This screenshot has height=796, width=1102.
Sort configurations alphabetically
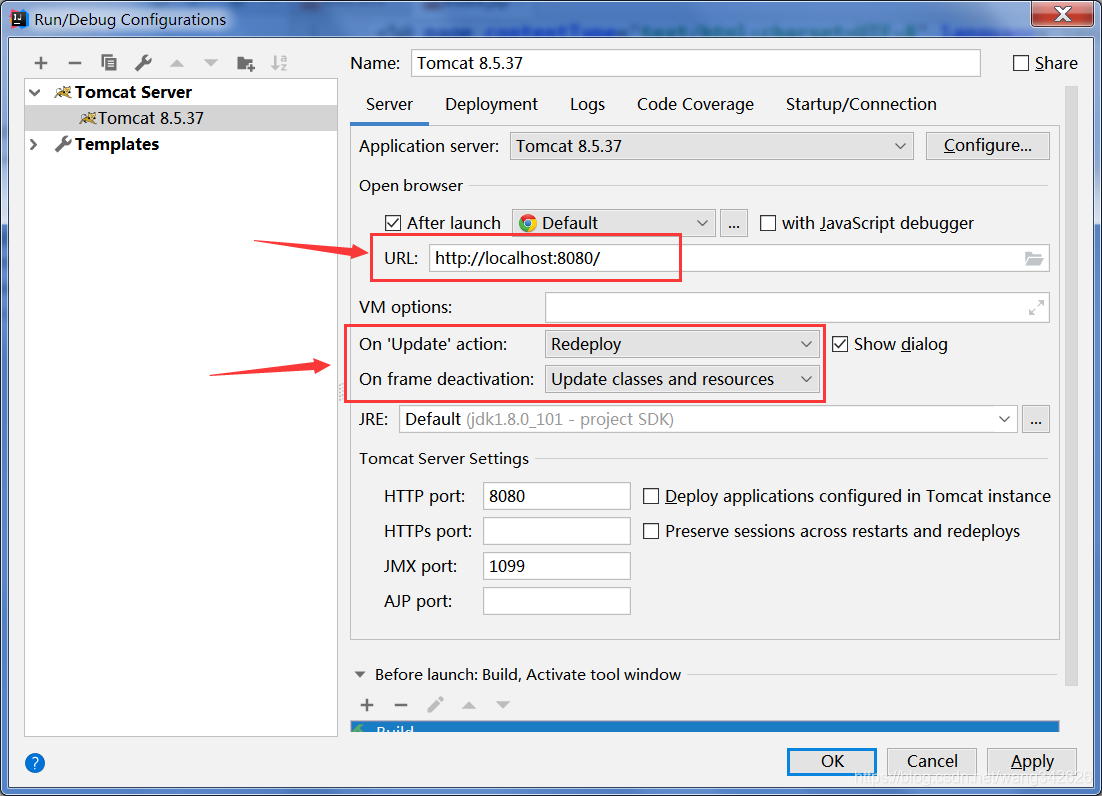tap(279, 63)
